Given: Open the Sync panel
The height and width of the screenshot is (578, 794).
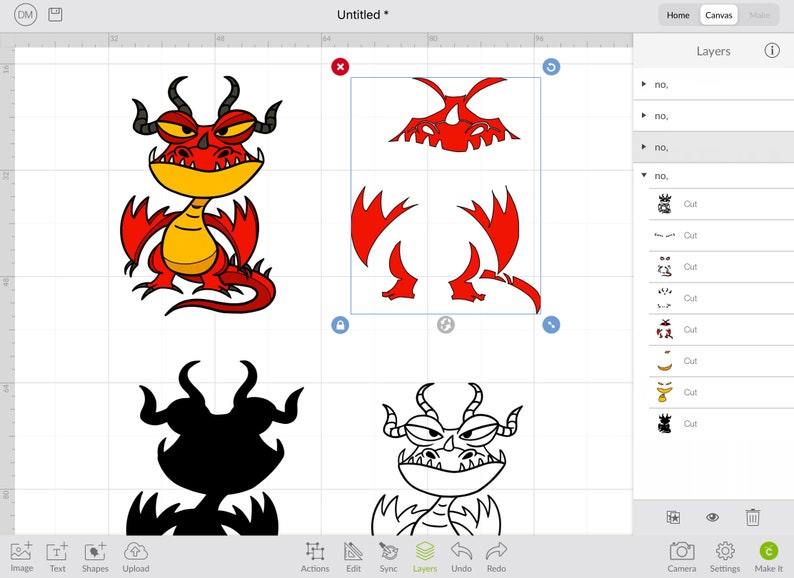Looking at the screenshot, I should click(x=388, y=557).
